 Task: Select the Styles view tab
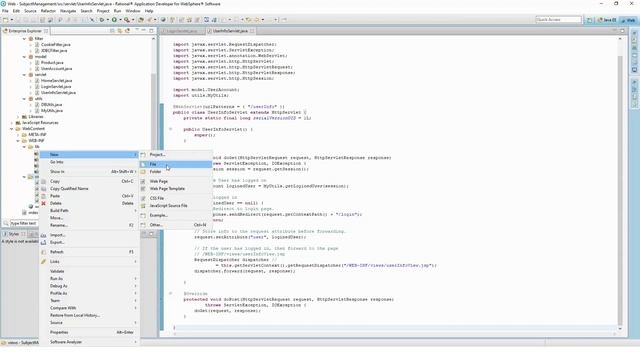pyautogui.click(x=14, y=234)
